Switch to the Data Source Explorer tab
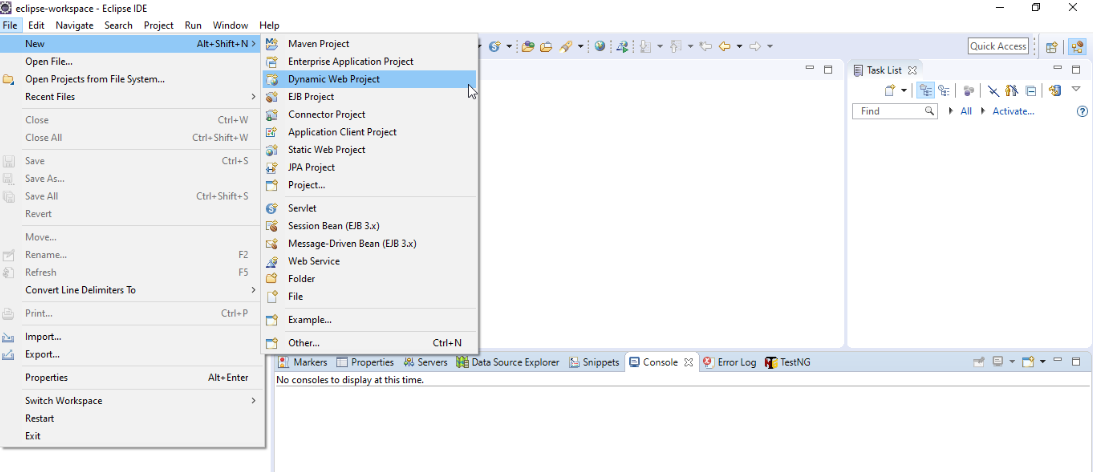 point(509,363)
